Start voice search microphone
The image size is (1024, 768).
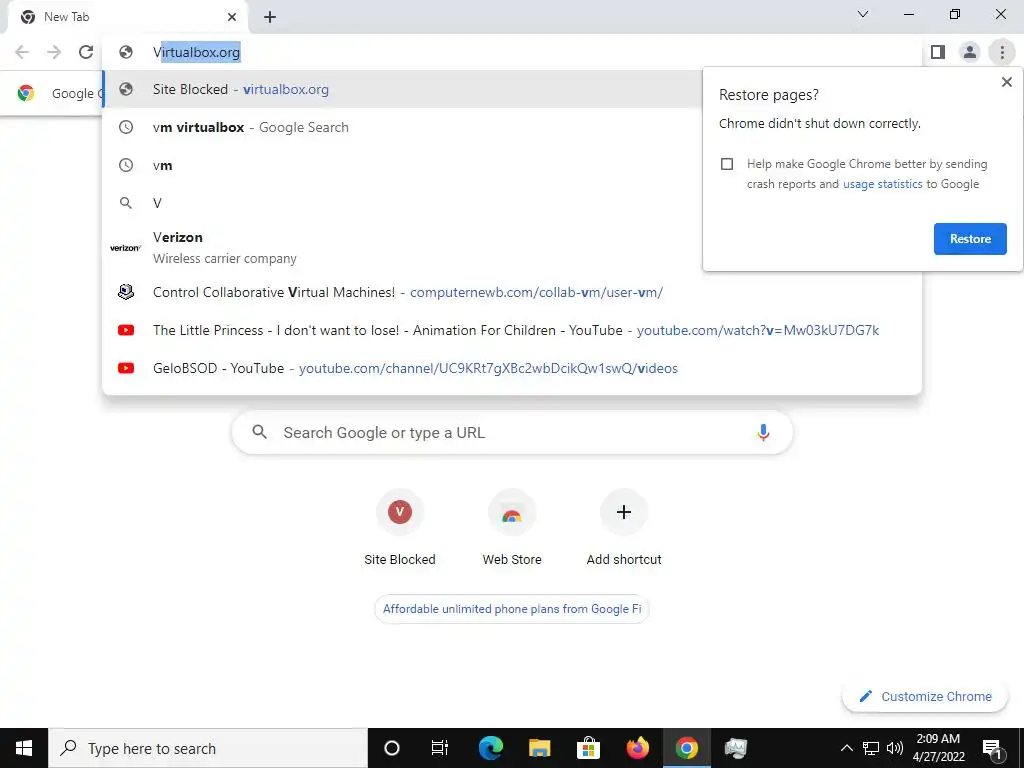tap(763, 432)
